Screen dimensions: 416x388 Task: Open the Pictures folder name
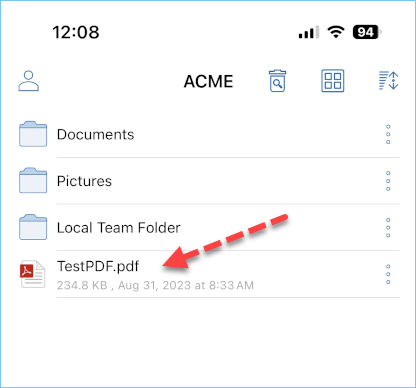coord(84,181)
